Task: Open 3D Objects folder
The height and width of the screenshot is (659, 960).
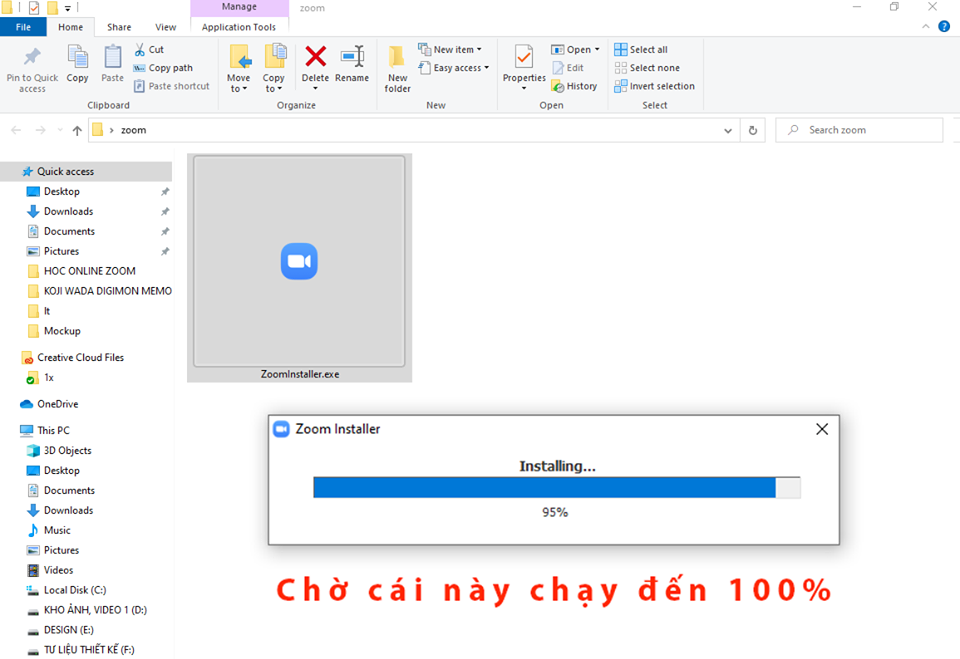Action: [67, 451]
